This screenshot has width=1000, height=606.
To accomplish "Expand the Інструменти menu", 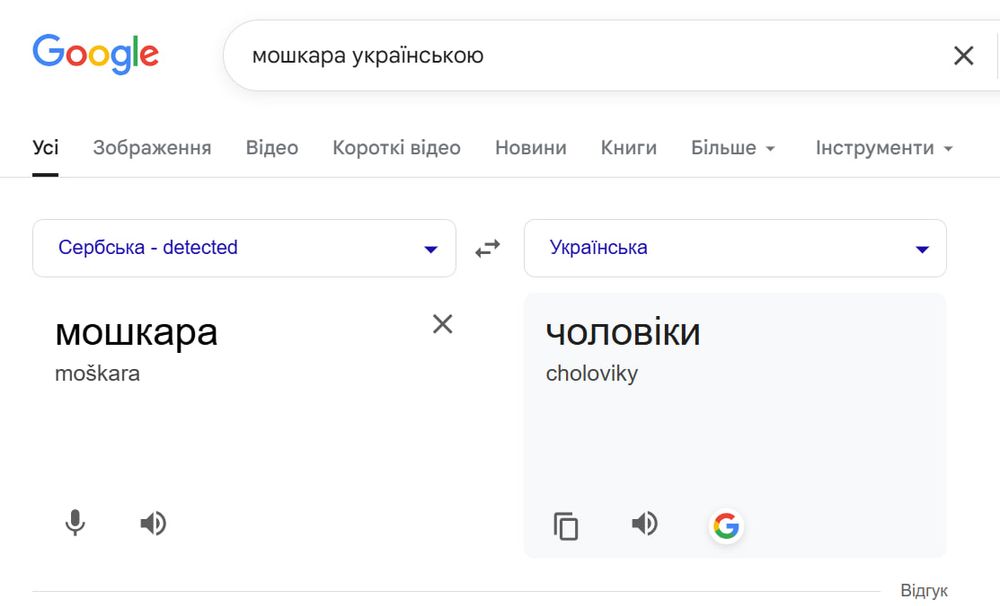I will [x=884, y=148].
